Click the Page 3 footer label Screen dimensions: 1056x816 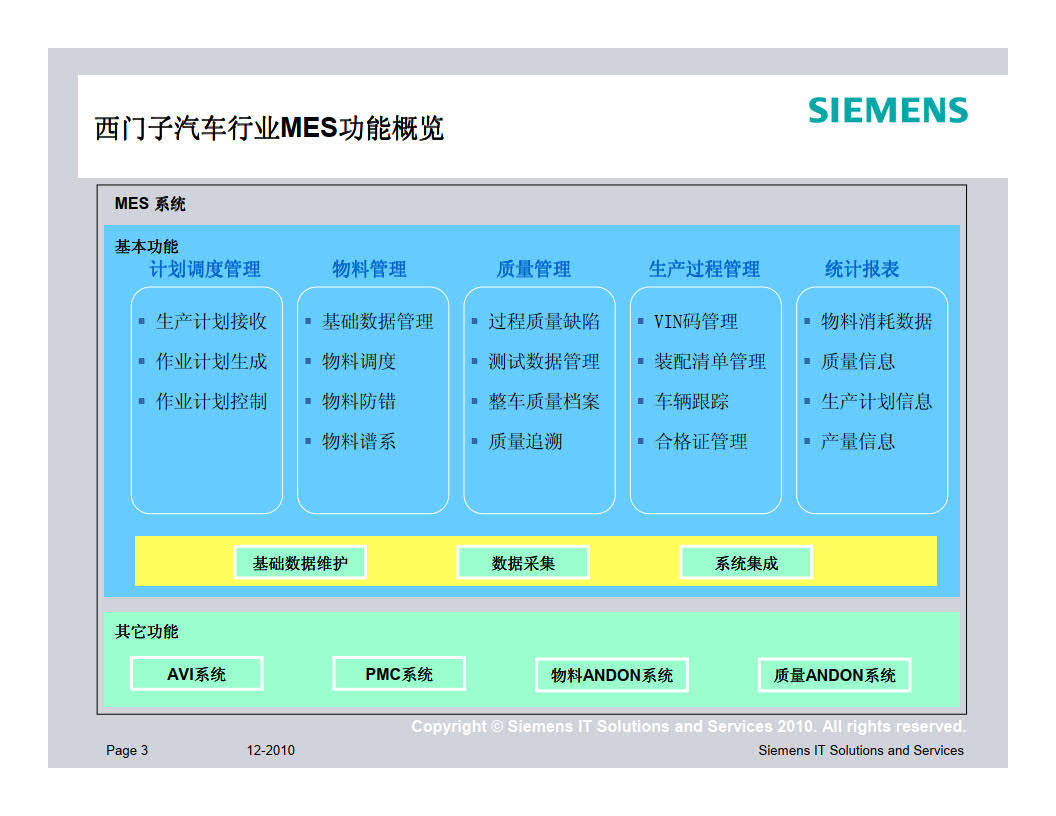(x=127, y=750)
